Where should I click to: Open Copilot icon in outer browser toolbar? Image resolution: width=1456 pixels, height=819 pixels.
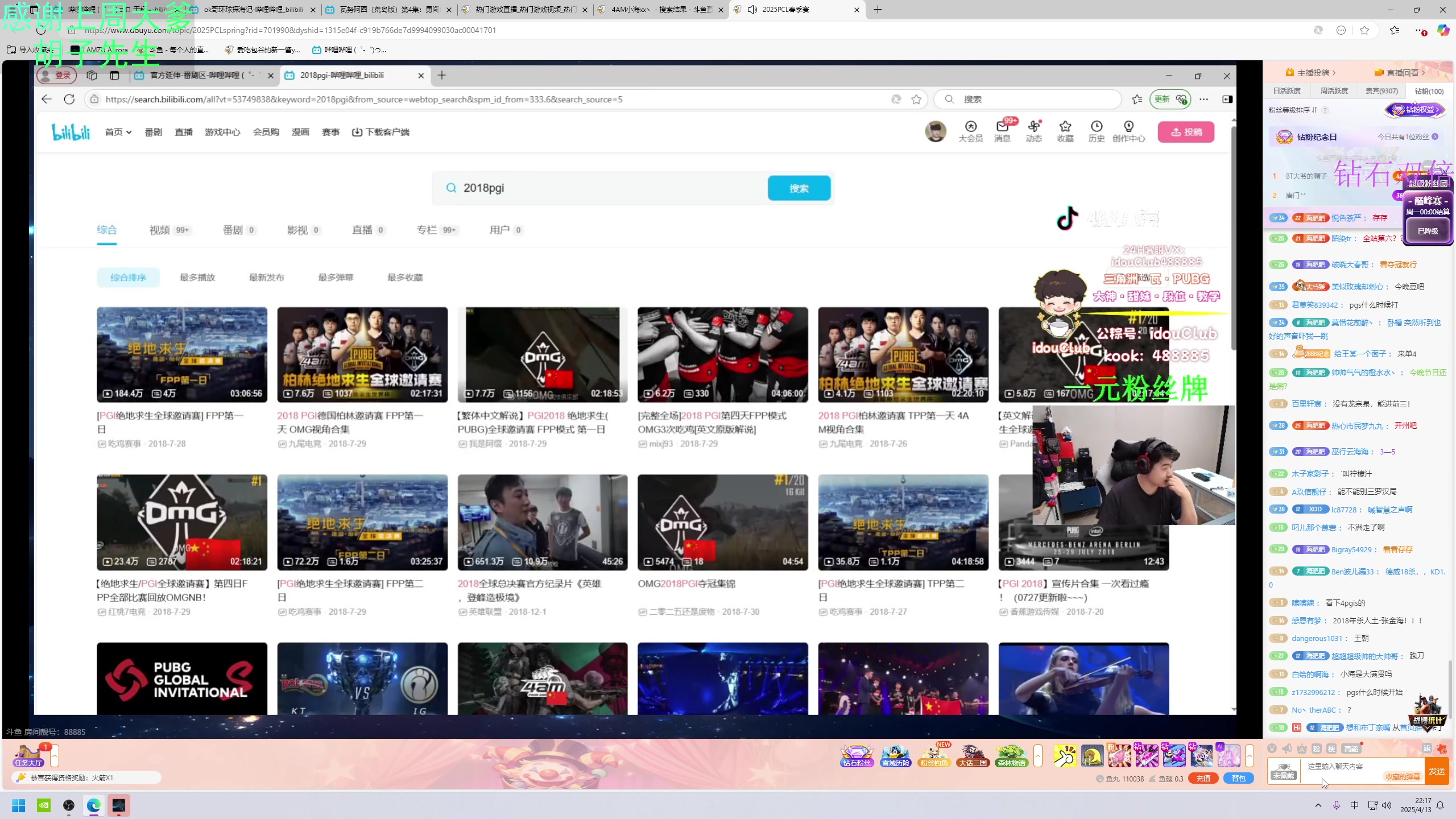(1443, 30)
